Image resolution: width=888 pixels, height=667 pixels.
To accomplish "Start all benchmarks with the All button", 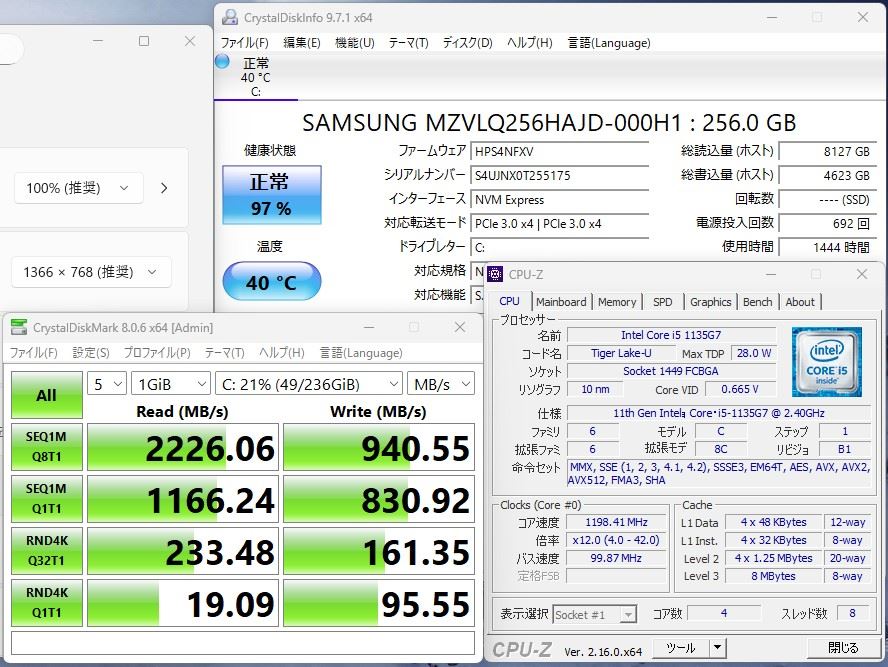I will point(47,395).
